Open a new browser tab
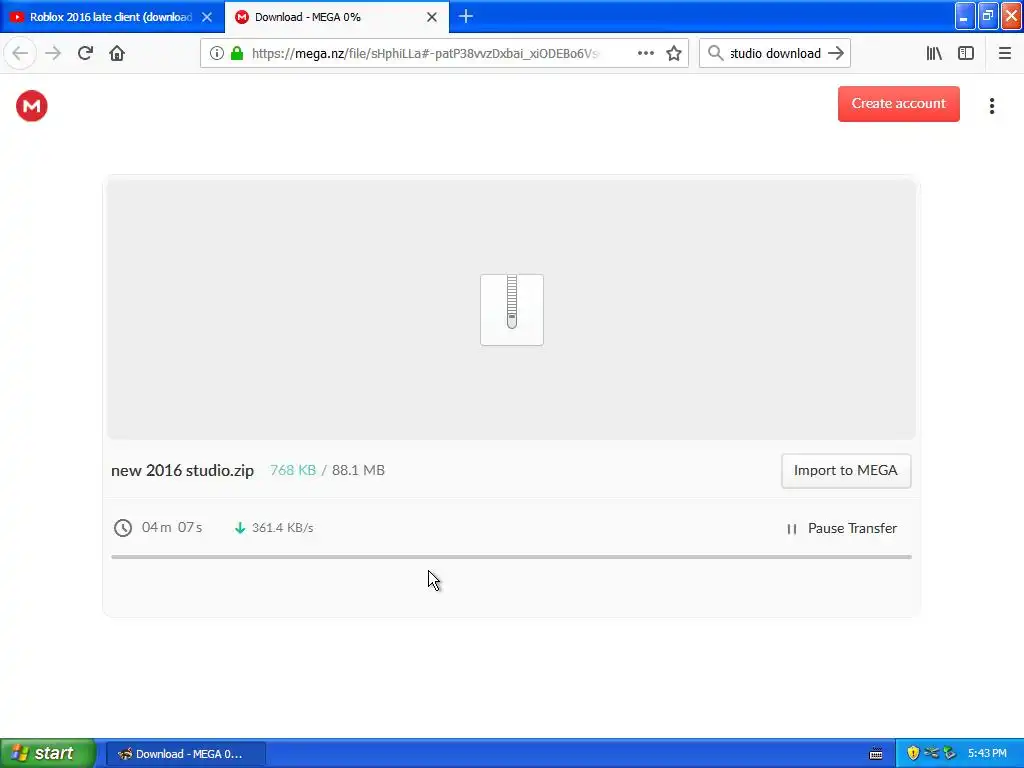The image size is (1024, 768). [x=466, y=16]
